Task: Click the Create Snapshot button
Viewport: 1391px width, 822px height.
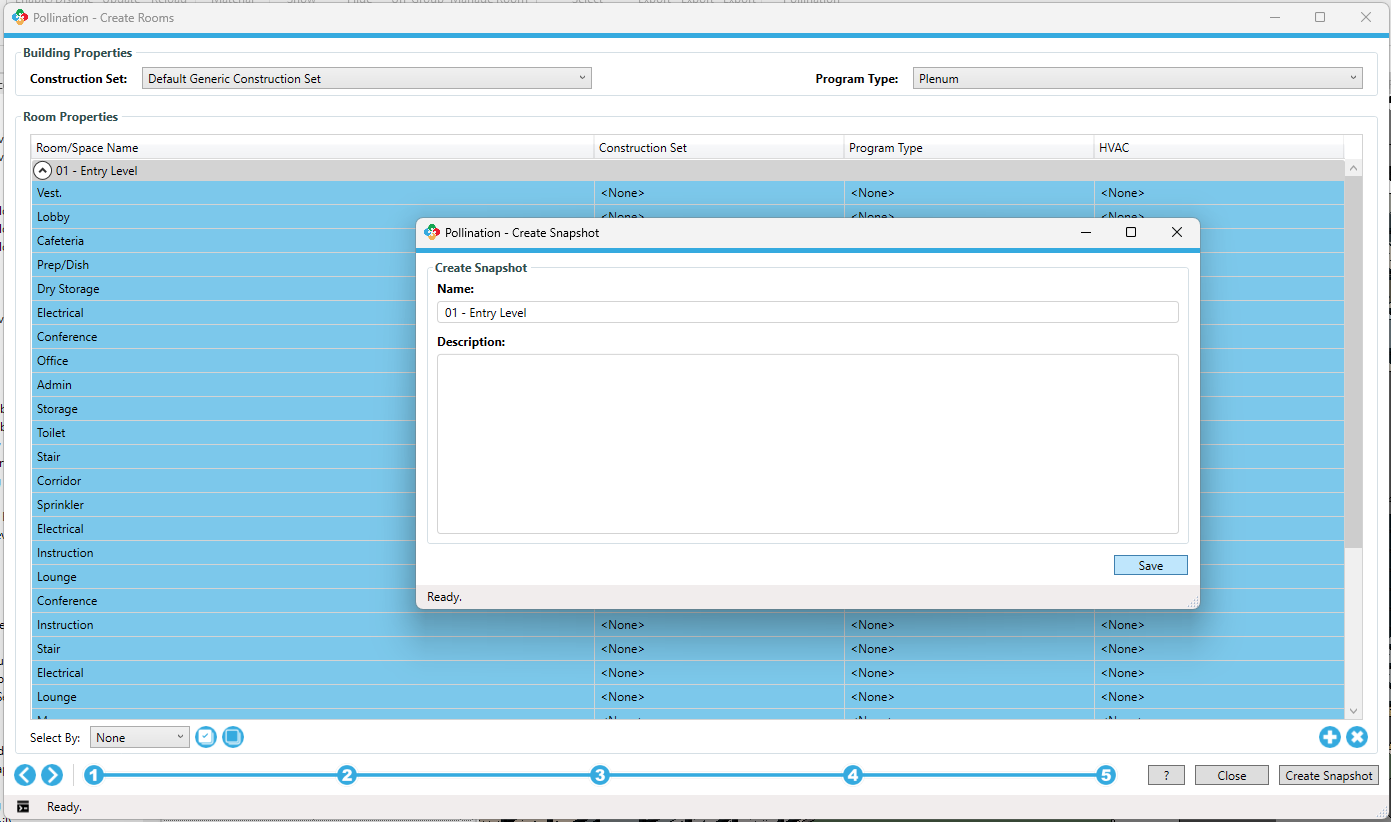Action: [x=1328, y=775]
